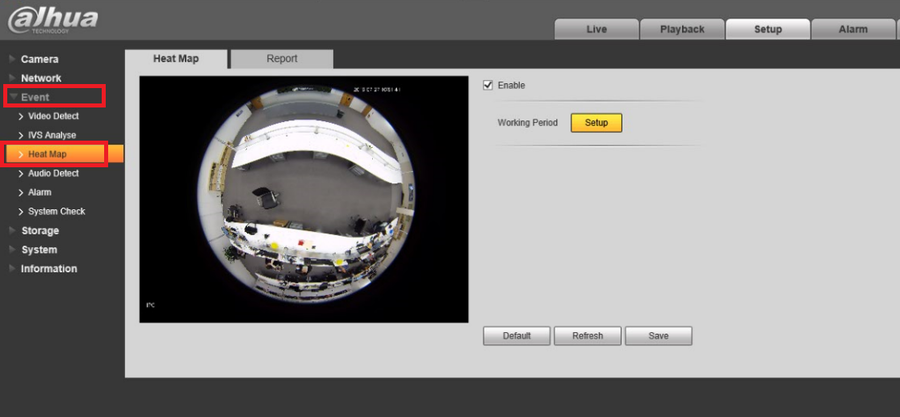900x417 pixels.
Task: Open the Playback tab
Action: click(682, 29)
